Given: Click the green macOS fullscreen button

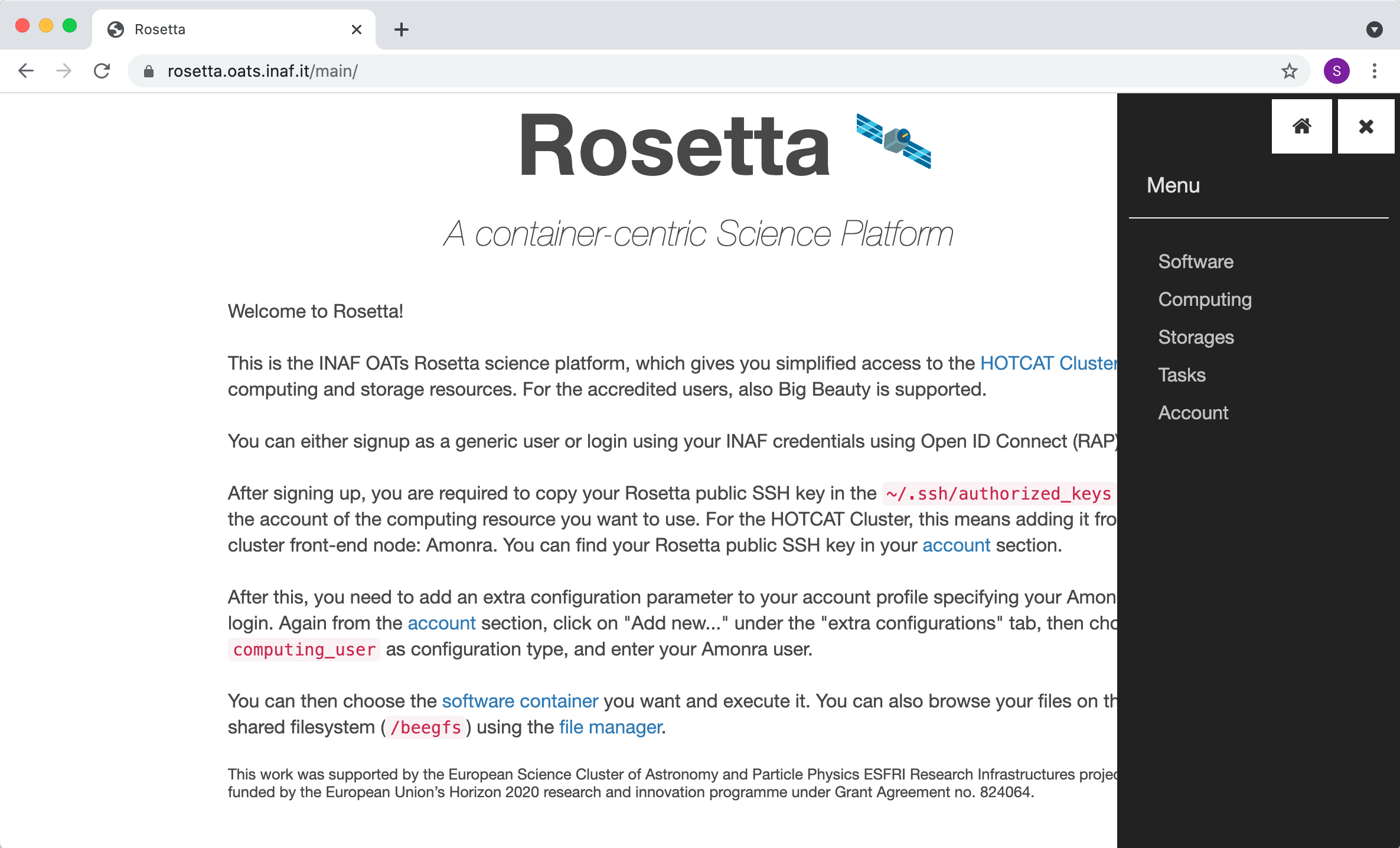Looking at the screenshot, I should point(70,25).
